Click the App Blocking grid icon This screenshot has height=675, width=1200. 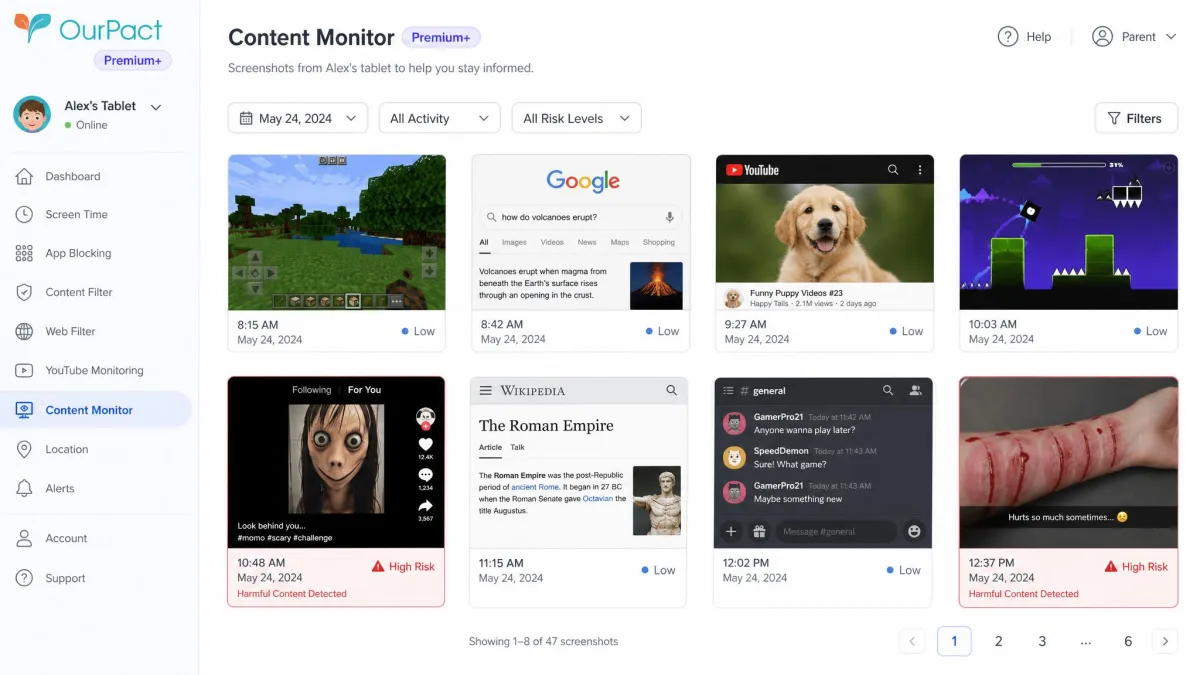tap(25, 253)
